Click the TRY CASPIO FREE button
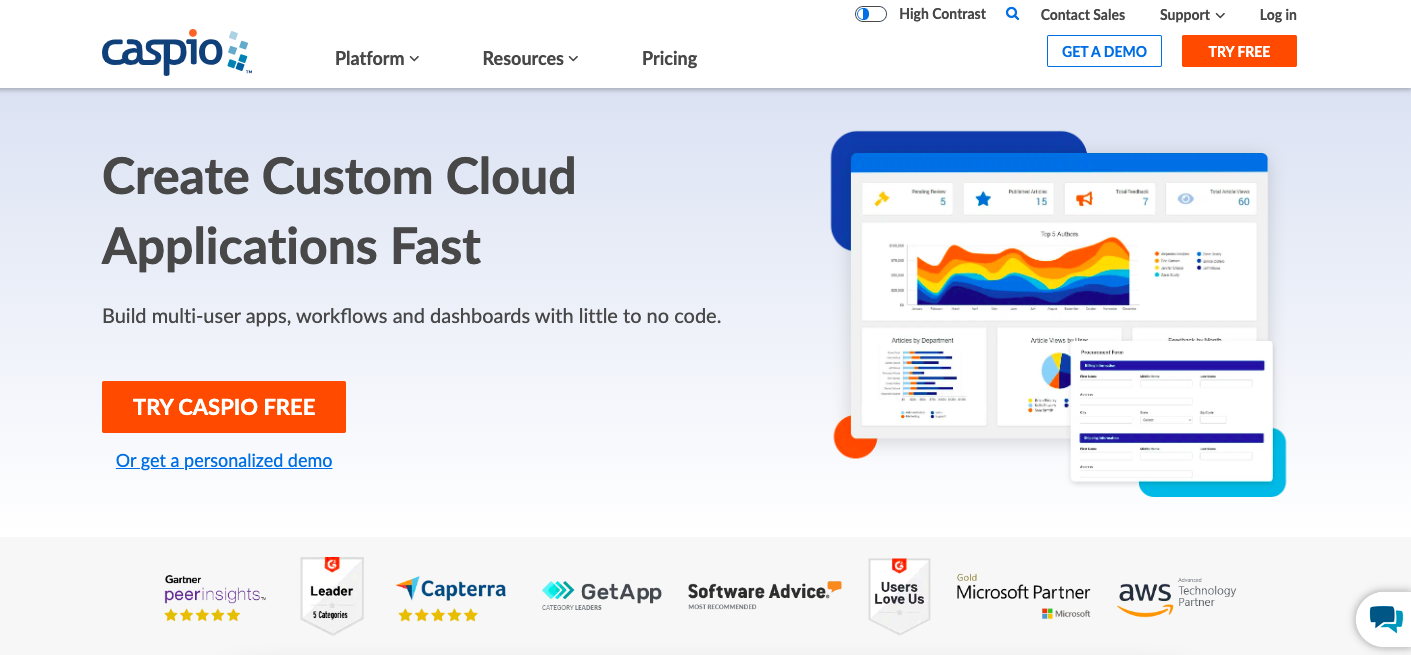 [x=224, y=407]
